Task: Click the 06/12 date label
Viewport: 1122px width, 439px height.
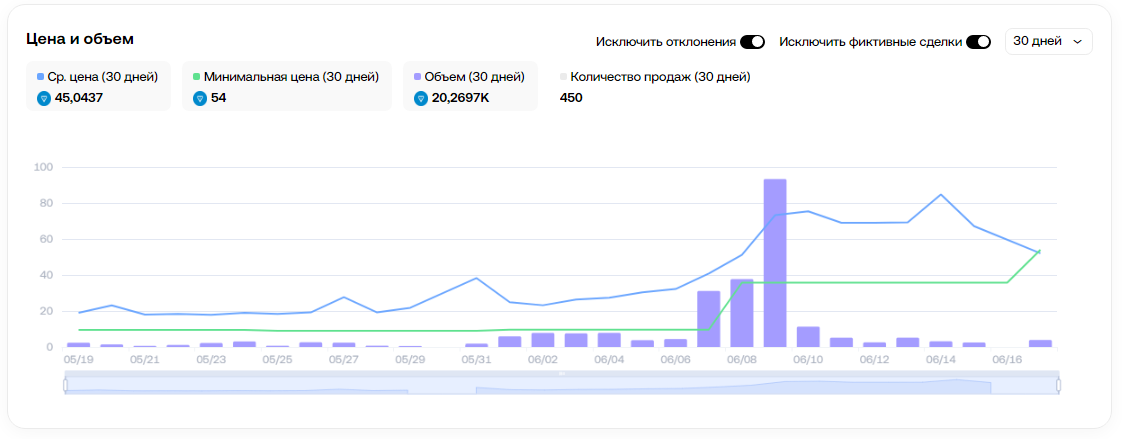Action: point(874,359)
